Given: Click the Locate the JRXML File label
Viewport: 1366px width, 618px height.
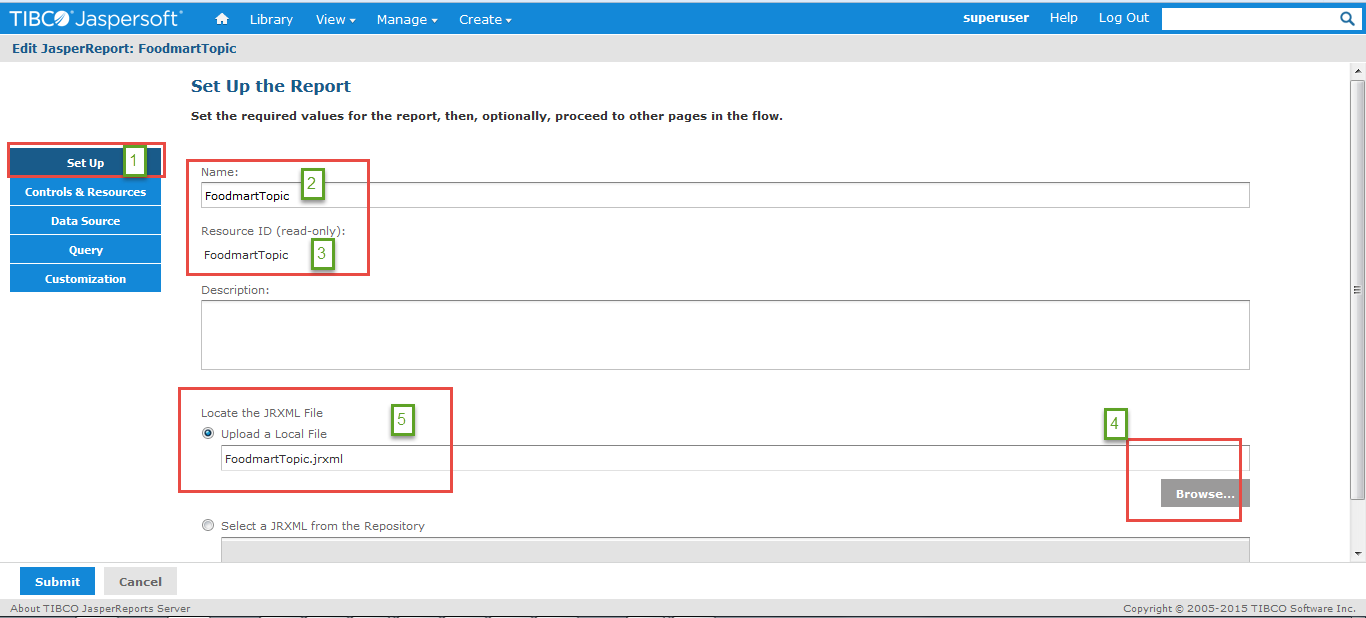Looking at the screenshot, I should click(x=262, y=413).
